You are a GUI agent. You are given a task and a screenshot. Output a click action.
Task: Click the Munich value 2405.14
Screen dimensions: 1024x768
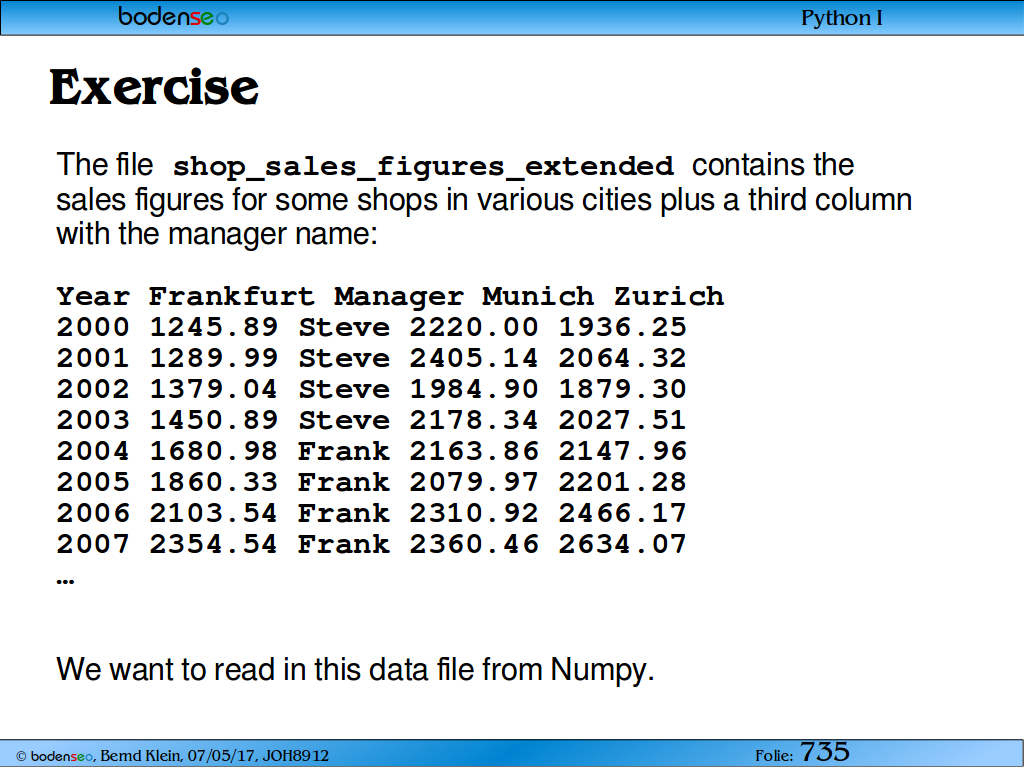pos(473,358)
